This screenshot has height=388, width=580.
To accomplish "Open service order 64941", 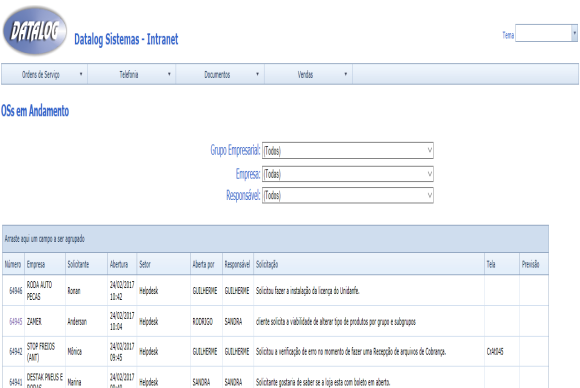I will (x=16, y=382).
